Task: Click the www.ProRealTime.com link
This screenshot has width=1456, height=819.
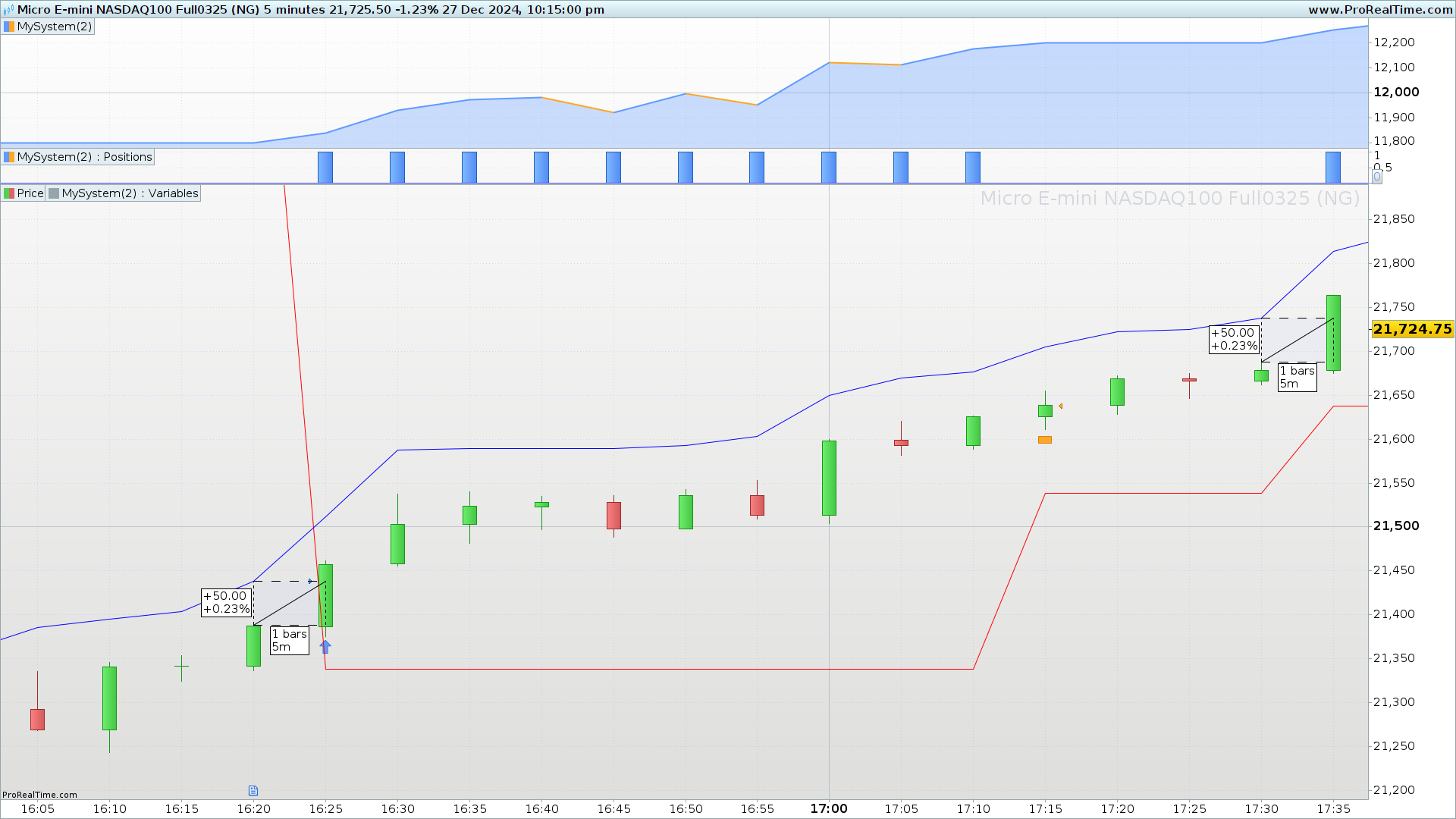Action: coord(1380,10)
